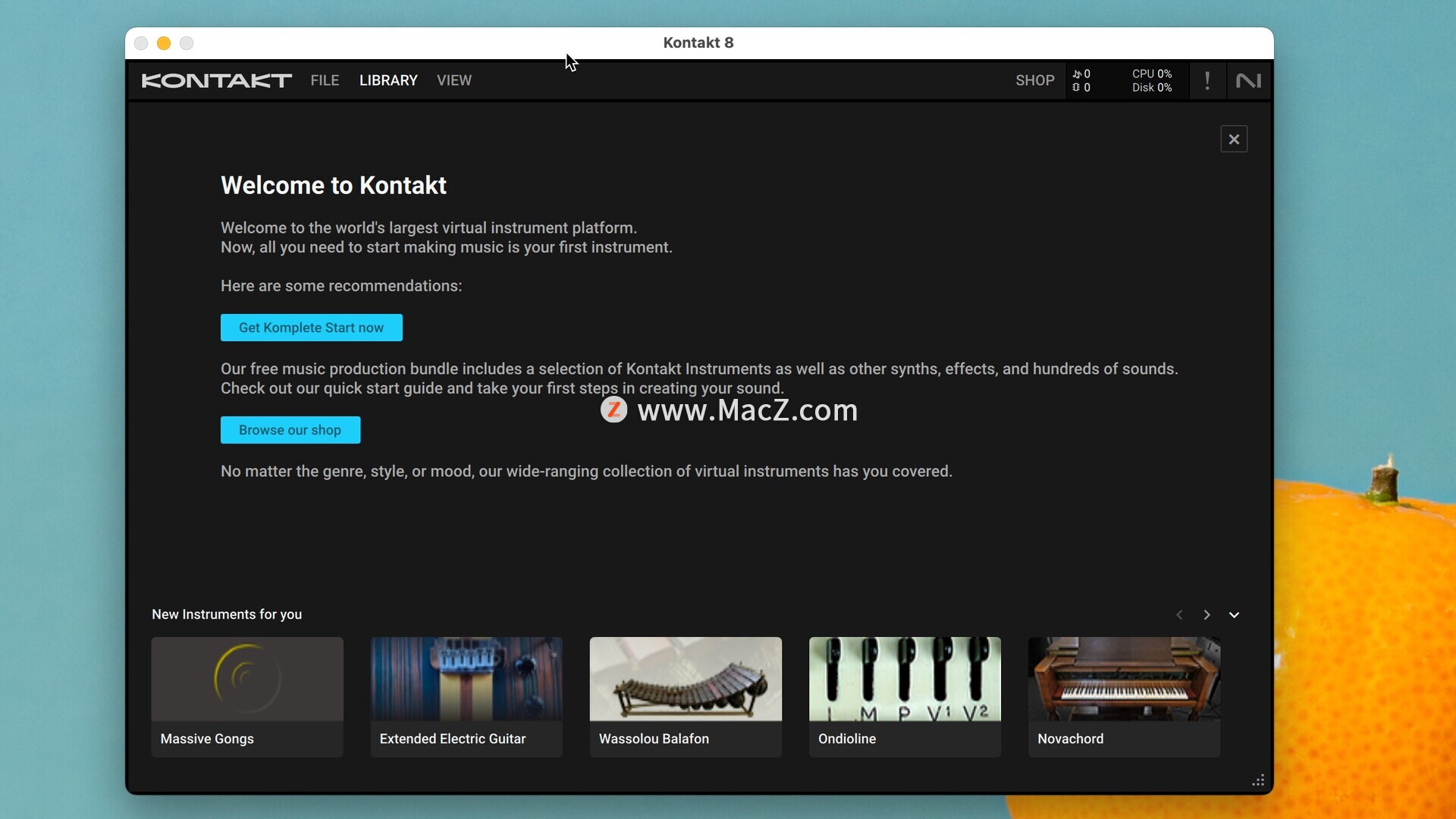The width and height of the screenshot is (1456, 819).
Task: Open the SHOP link in header
Action: pyautogui.click(x=1035, y=80)
